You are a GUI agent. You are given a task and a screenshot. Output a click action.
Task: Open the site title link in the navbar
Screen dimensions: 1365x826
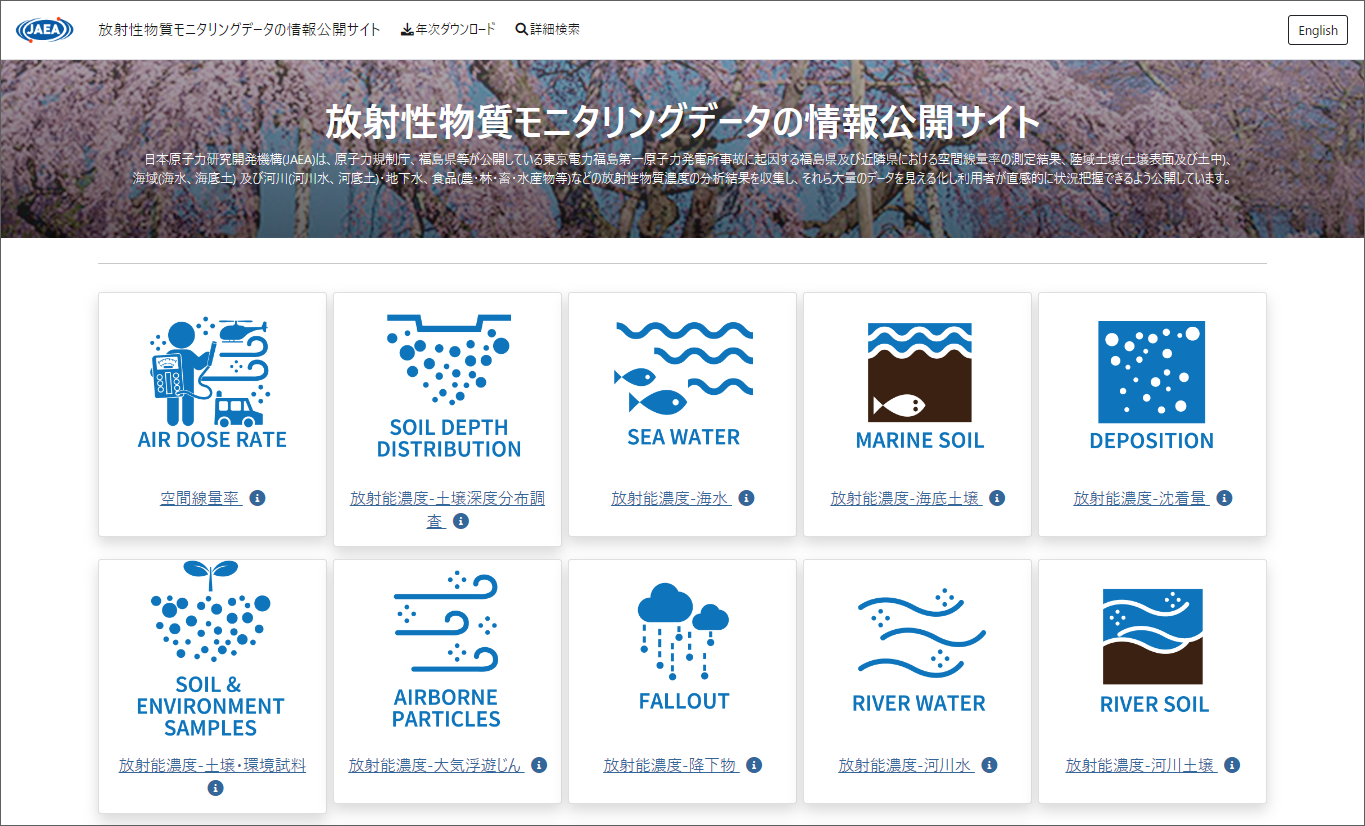point(237,30)
